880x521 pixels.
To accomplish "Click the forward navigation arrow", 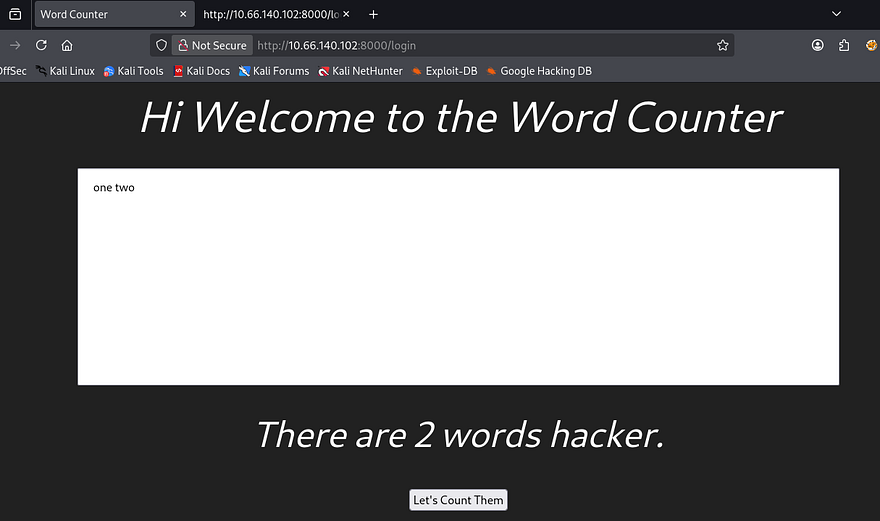I will coord(14,45).
